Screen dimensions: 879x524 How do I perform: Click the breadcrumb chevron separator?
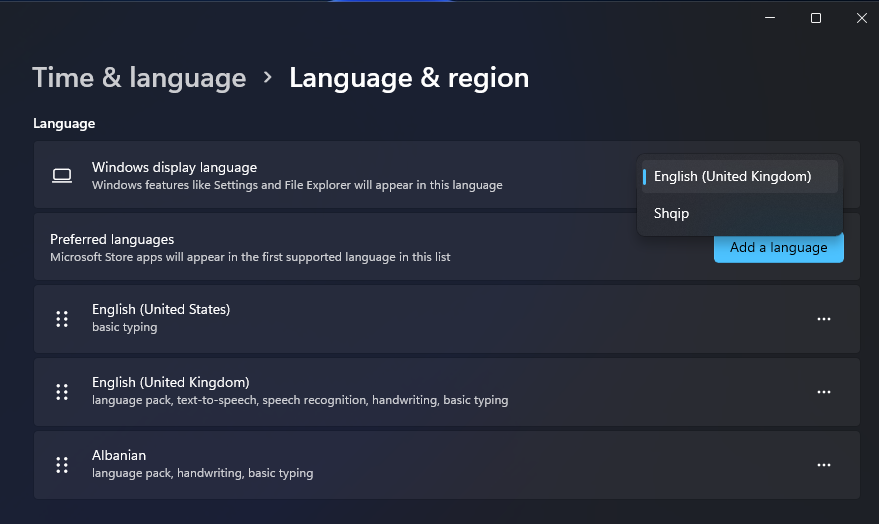[x=267, y=77]
